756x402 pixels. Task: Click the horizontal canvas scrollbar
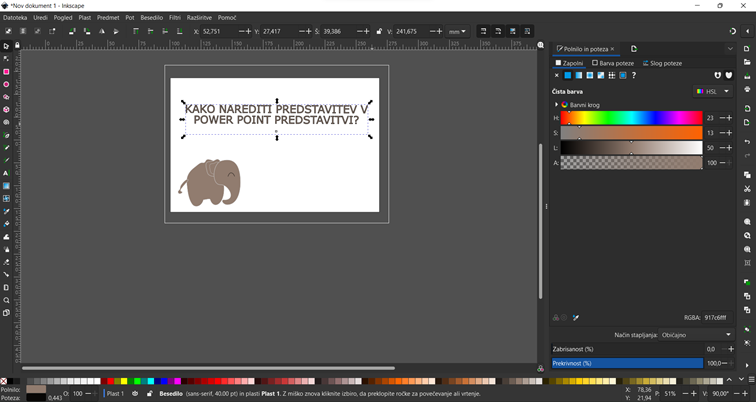[x=208, y=368]
